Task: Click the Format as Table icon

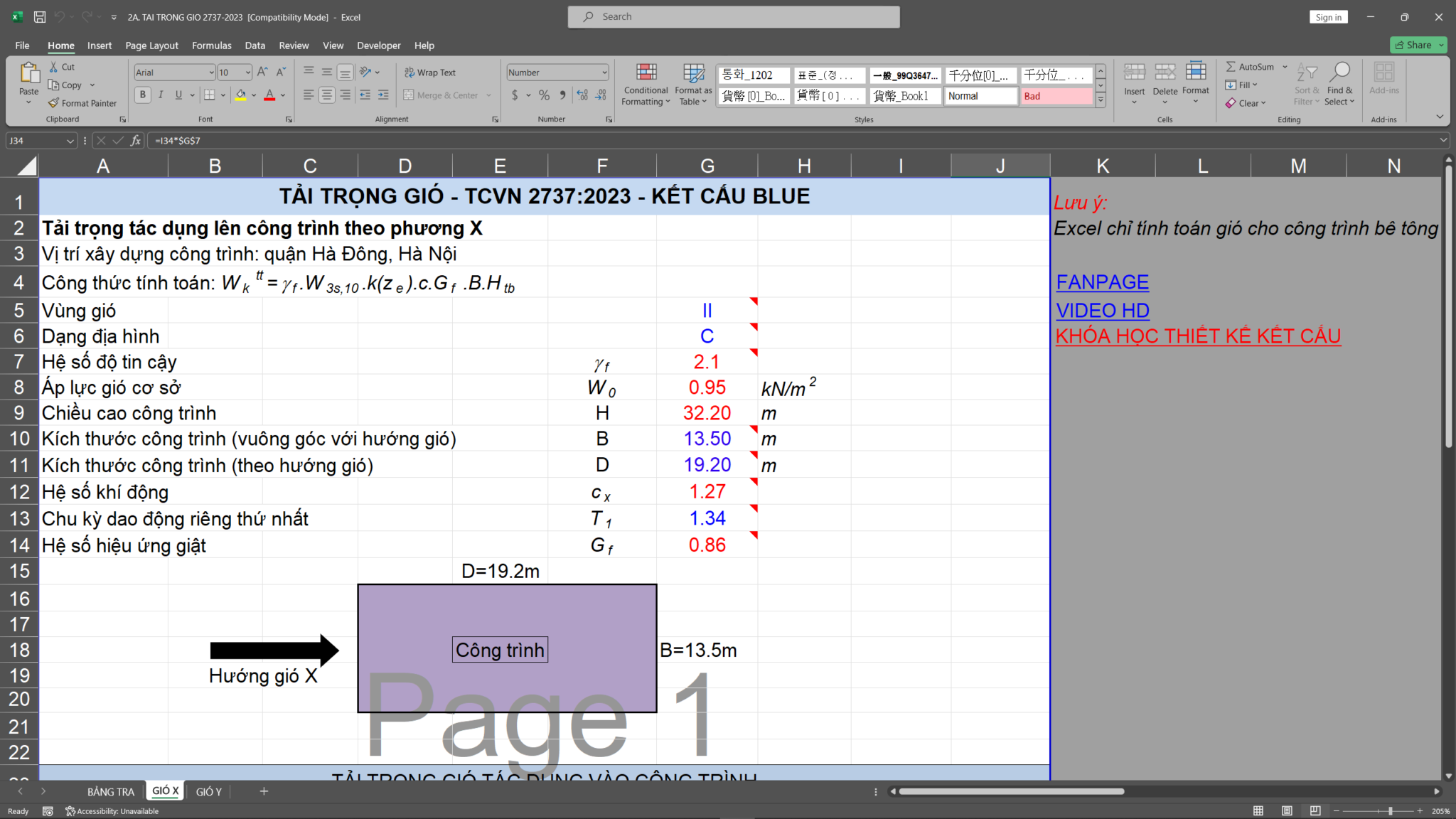Action: pyautogui.click(x=692, y=84)
